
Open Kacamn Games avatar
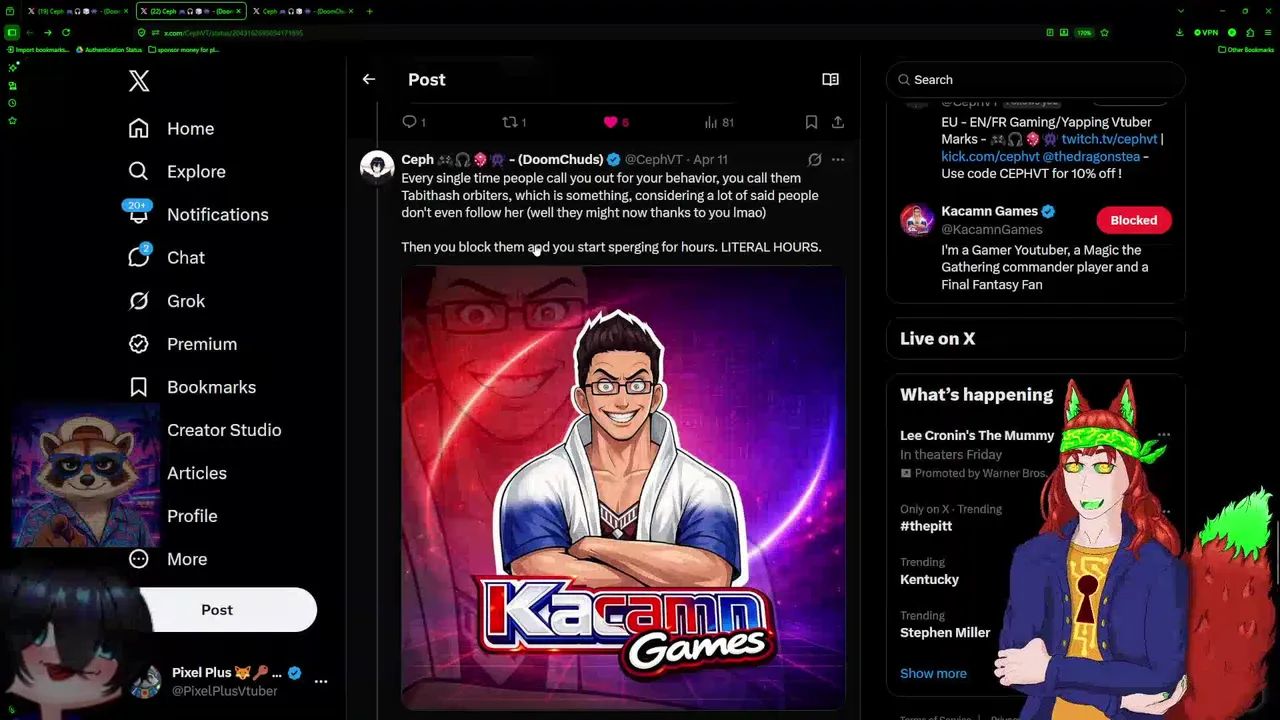[917, 219]
